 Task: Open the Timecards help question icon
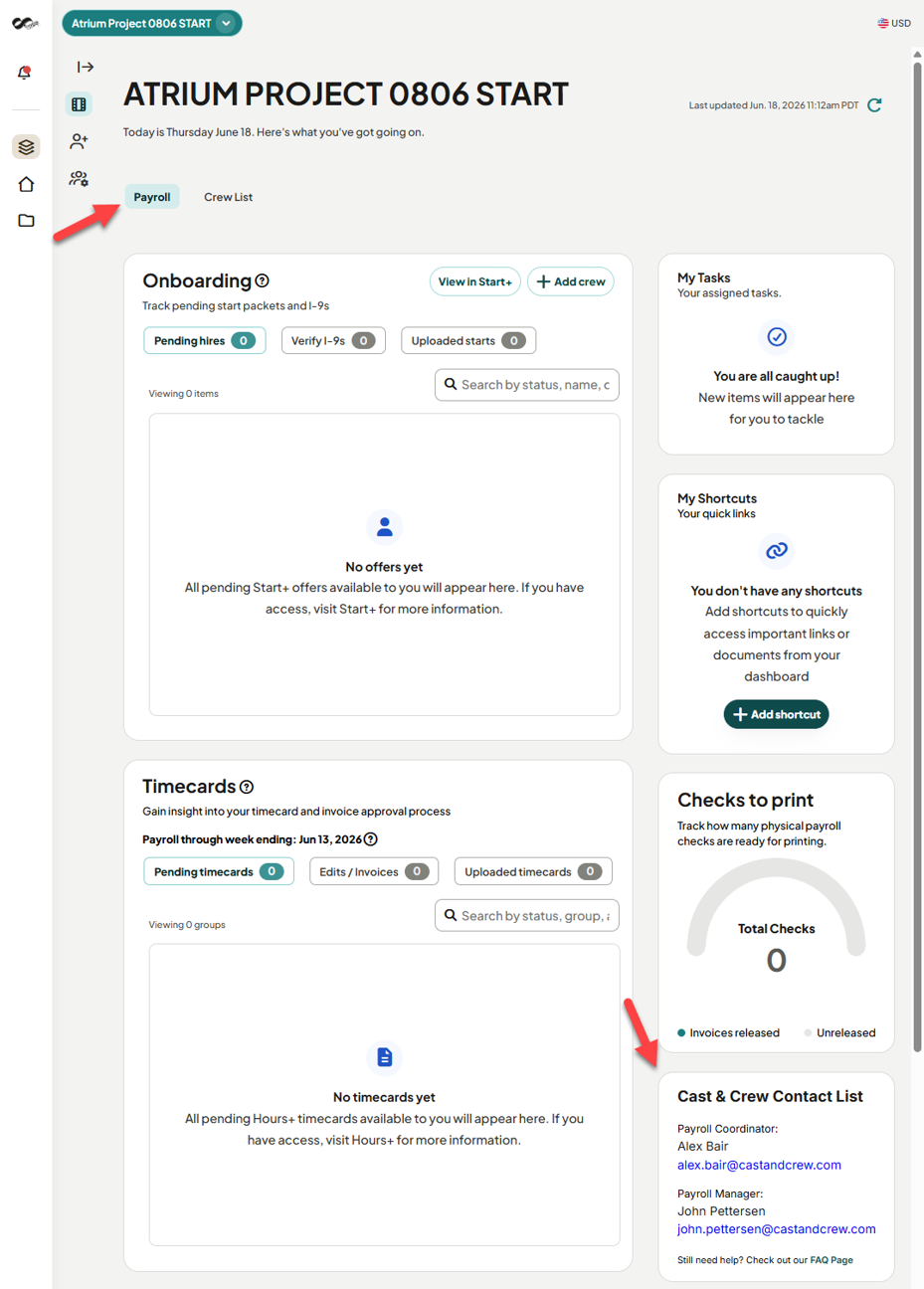point(247,787)
